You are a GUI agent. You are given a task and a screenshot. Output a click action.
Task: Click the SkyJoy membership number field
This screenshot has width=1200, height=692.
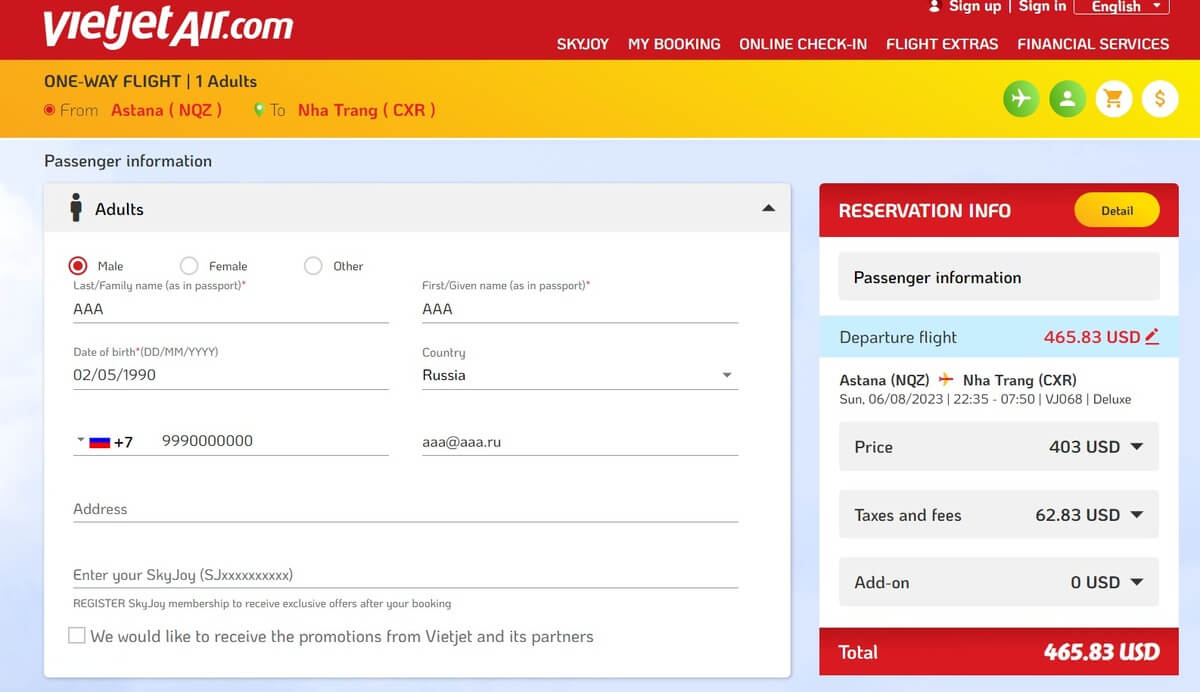point(405,575)
